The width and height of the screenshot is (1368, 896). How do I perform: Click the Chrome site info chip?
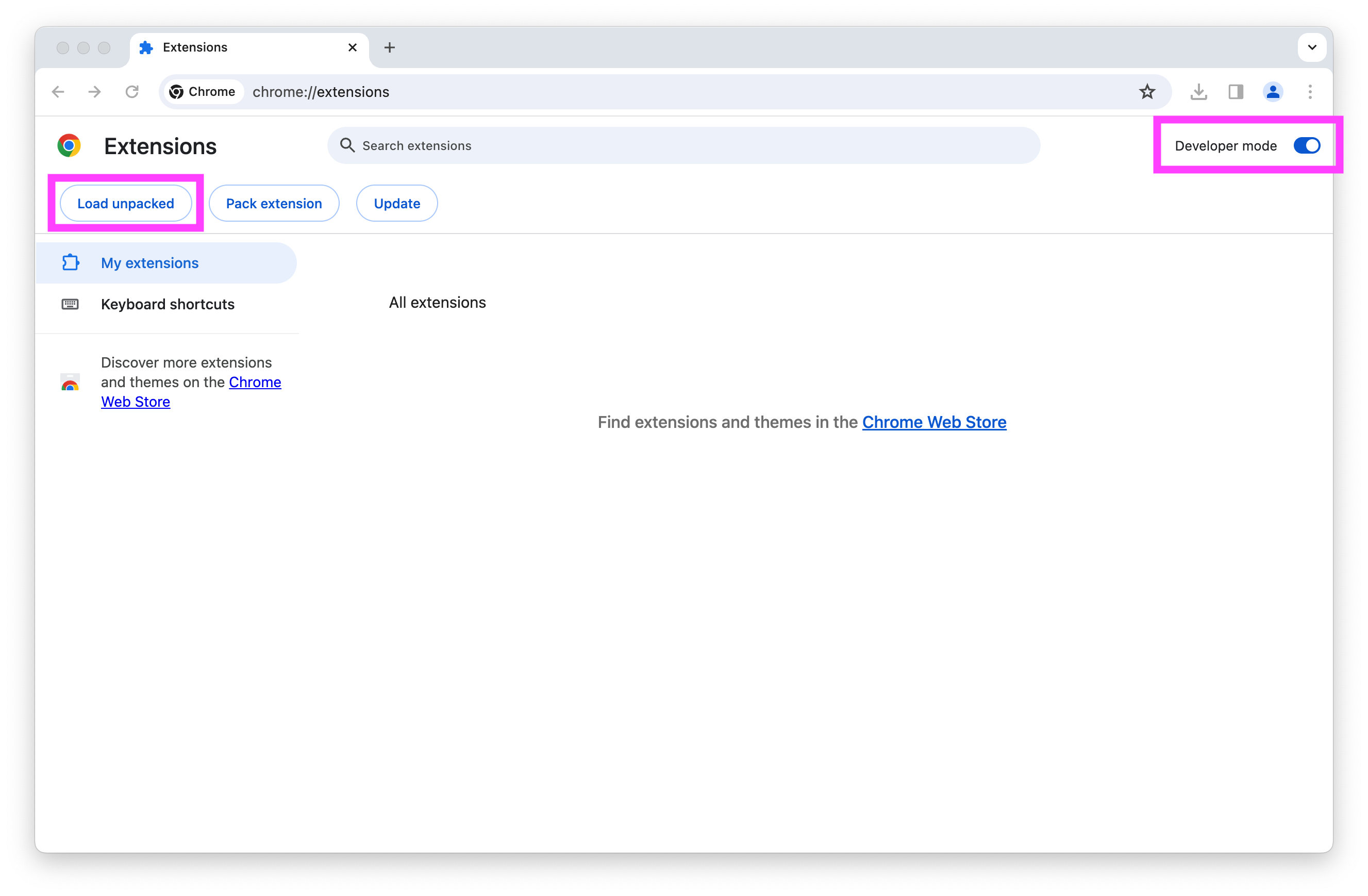203,92
